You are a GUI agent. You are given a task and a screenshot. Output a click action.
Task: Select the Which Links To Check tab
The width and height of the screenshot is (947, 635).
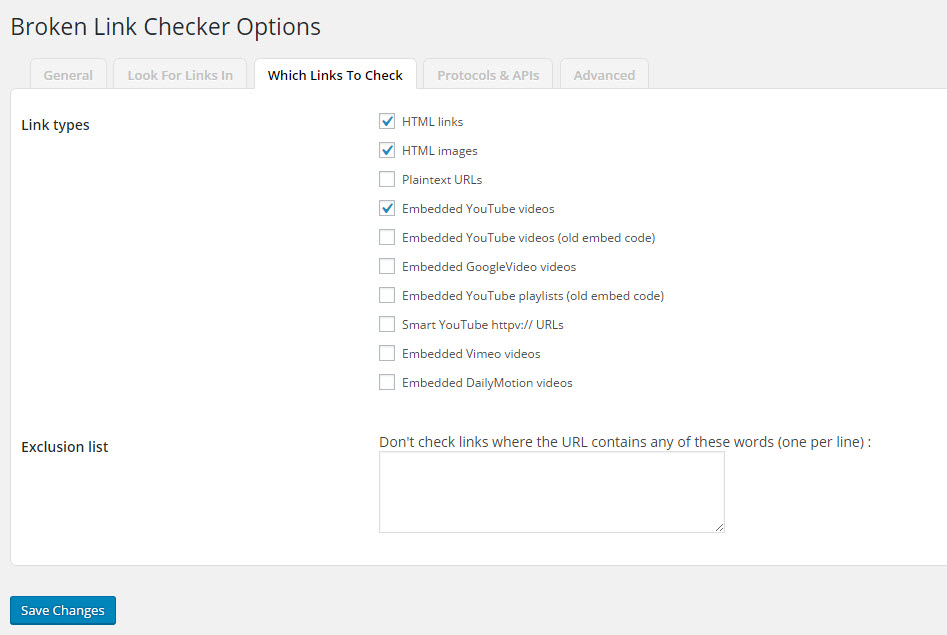tap(335, 75)
